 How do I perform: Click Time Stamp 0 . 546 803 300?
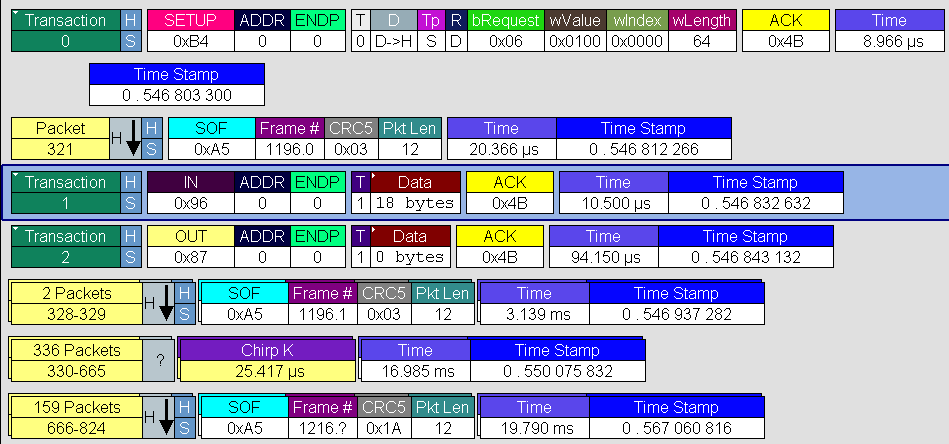coord(177,85)
